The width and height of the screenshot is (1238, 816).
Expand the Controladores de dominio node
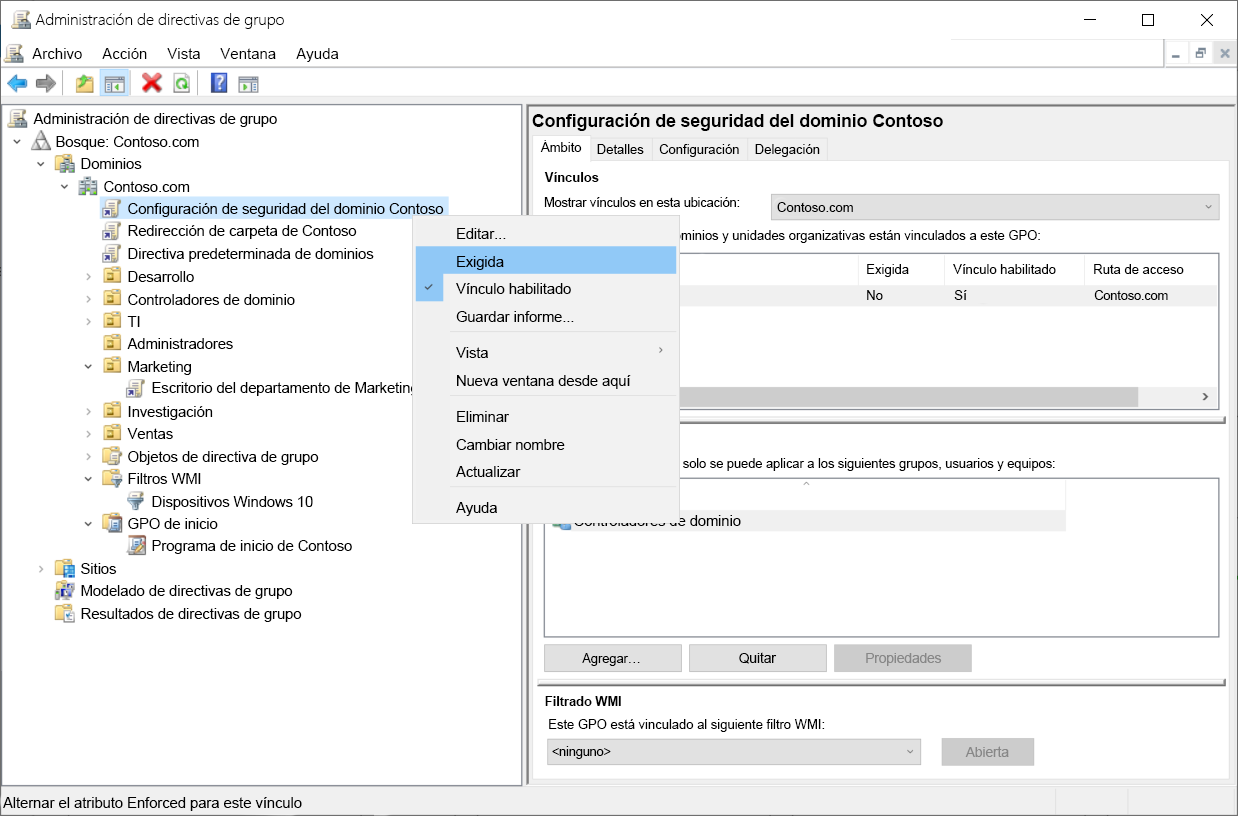88,300
